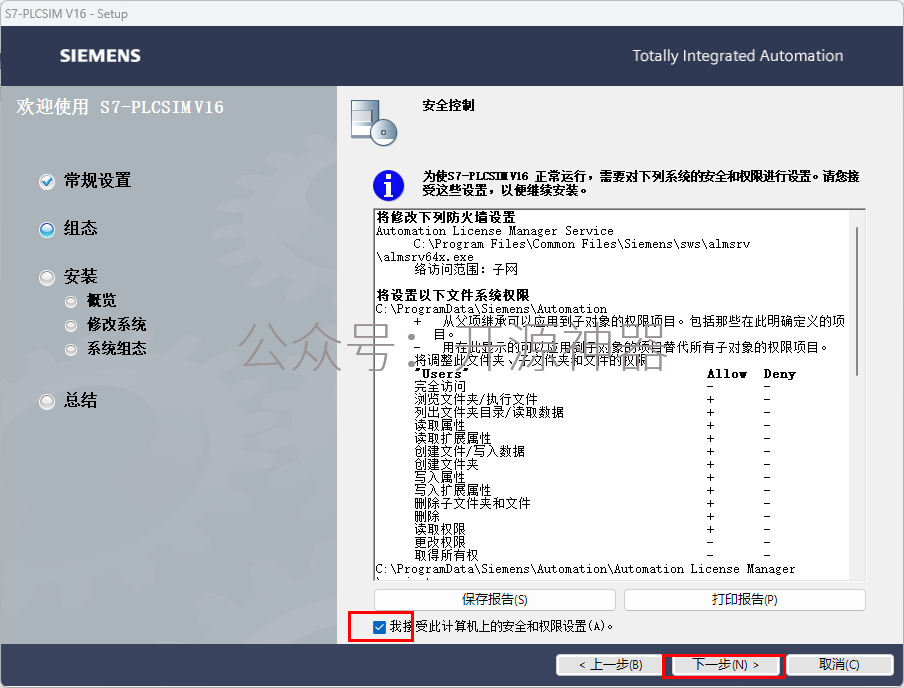The height and width of the screenshot is (688, 904).
Task: Click the 删除子文件夹和文件 permission row
Action: (x=593, y=503)
